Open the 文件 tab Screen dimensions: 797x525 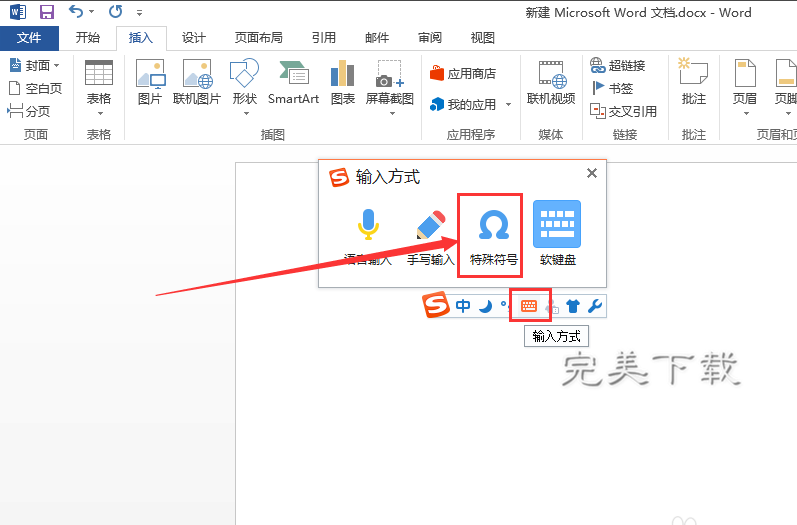[x=29, y=38]
